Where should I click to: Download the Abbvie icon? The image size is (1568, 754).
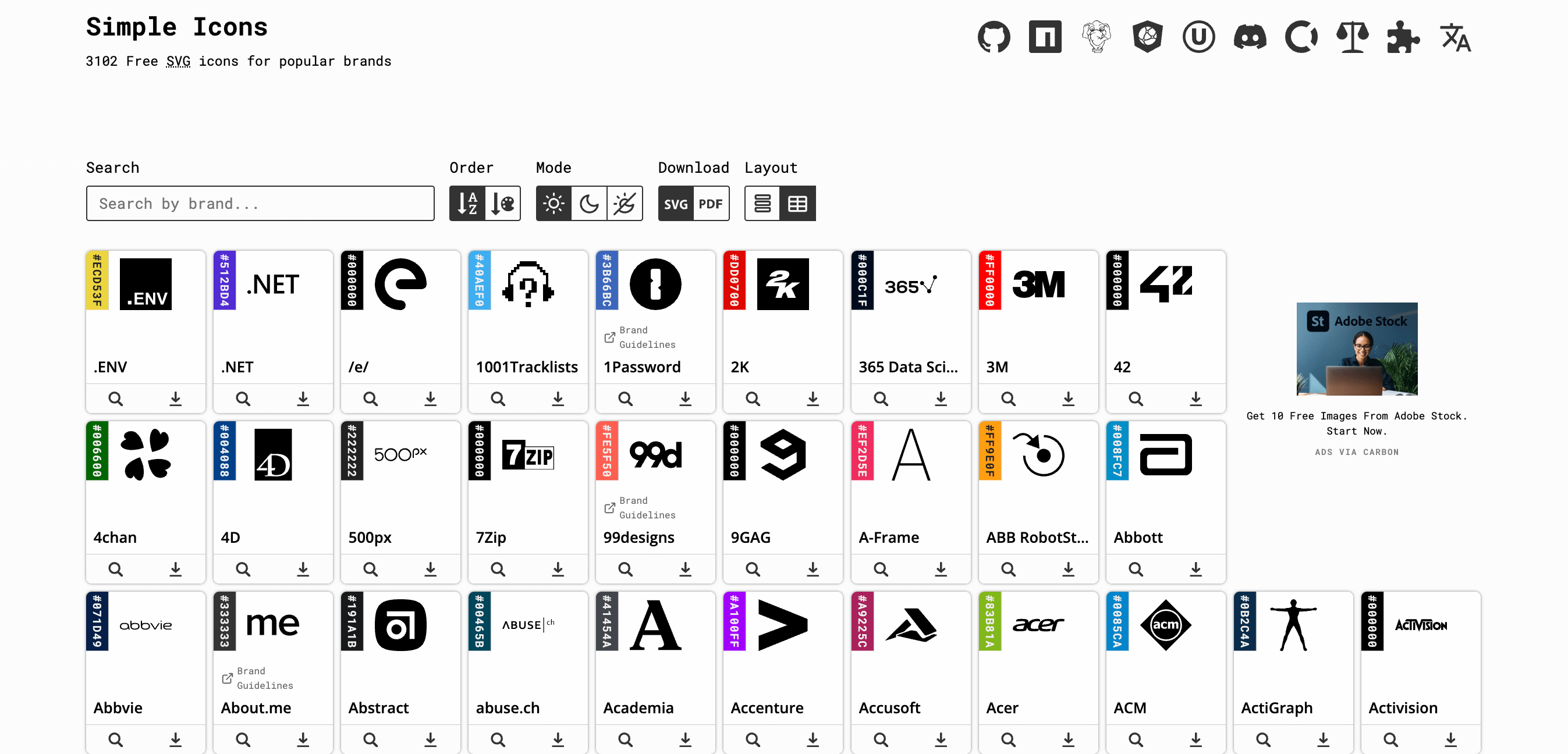(175, 739)
